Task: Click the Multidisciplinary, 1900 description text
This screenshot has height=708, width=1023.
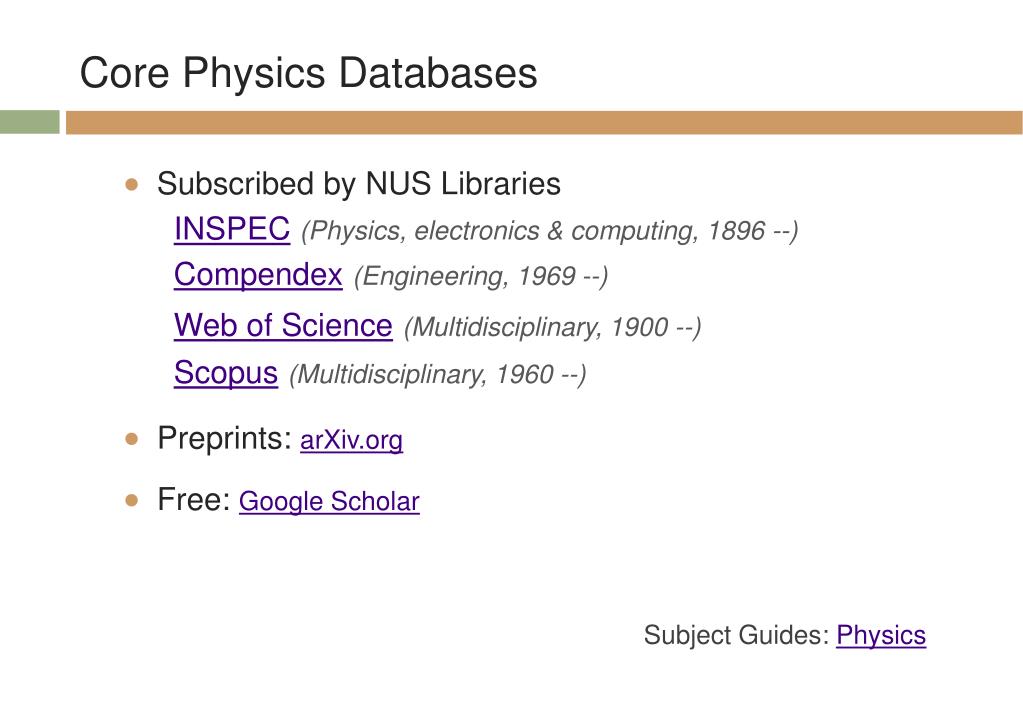Action: tap(552, 327)
